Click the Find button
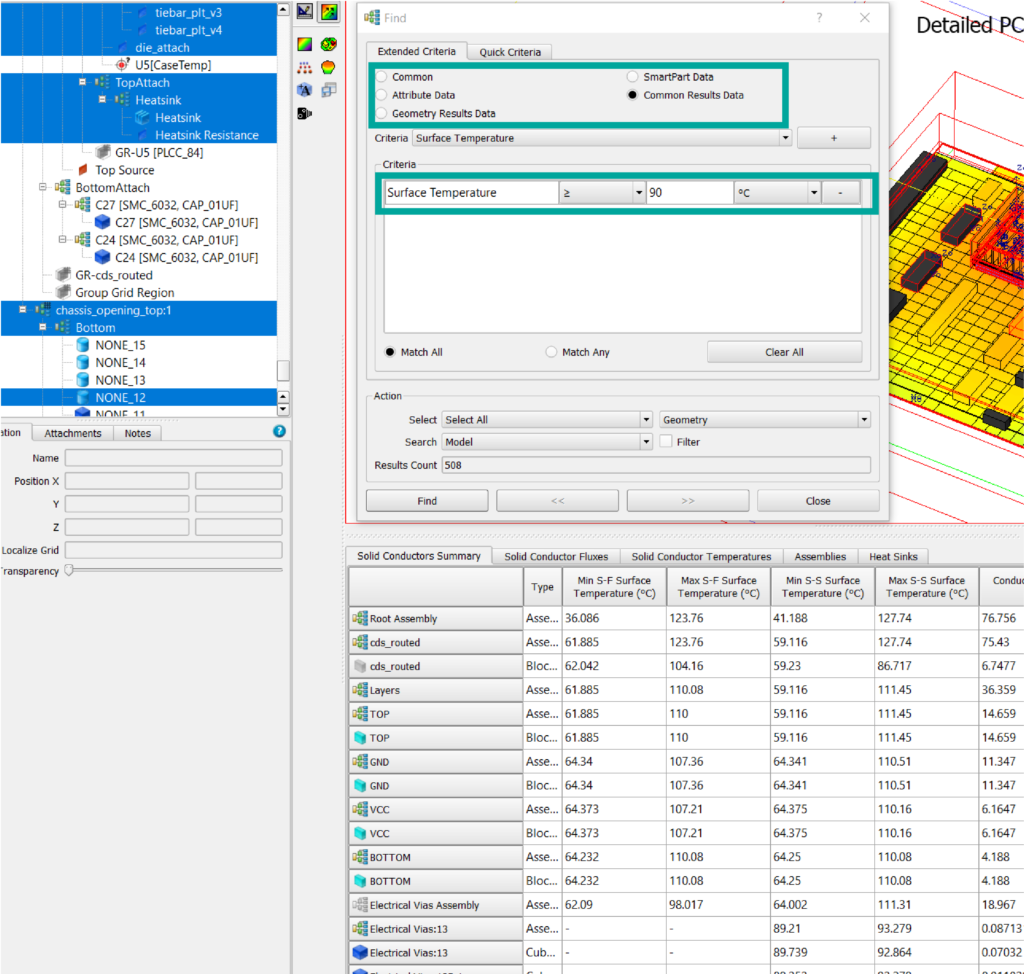 [x=426, y=500]
